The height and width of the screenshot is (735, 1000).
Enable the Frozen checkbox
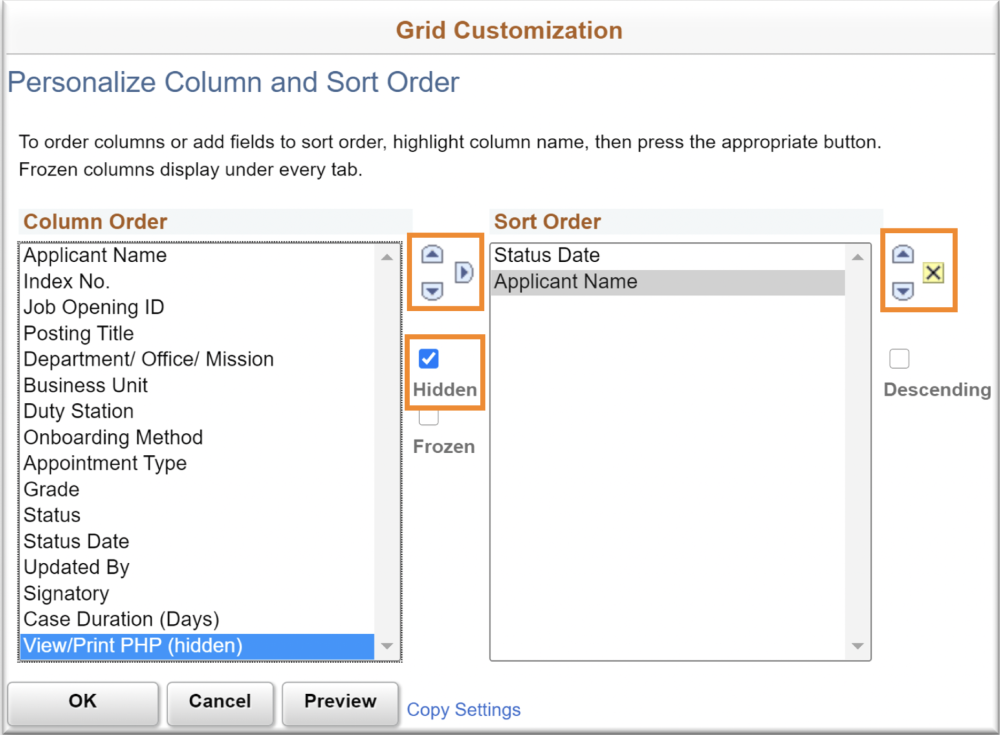pos(429,417)
